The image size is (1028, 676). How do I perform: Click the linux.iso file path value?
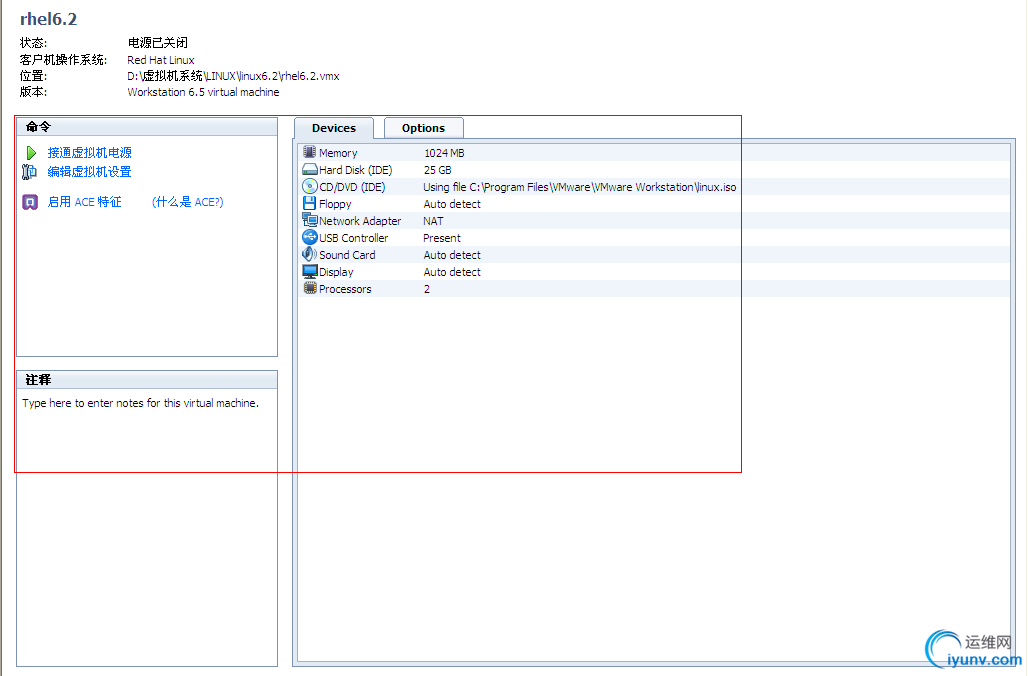[x=580, y=187]
